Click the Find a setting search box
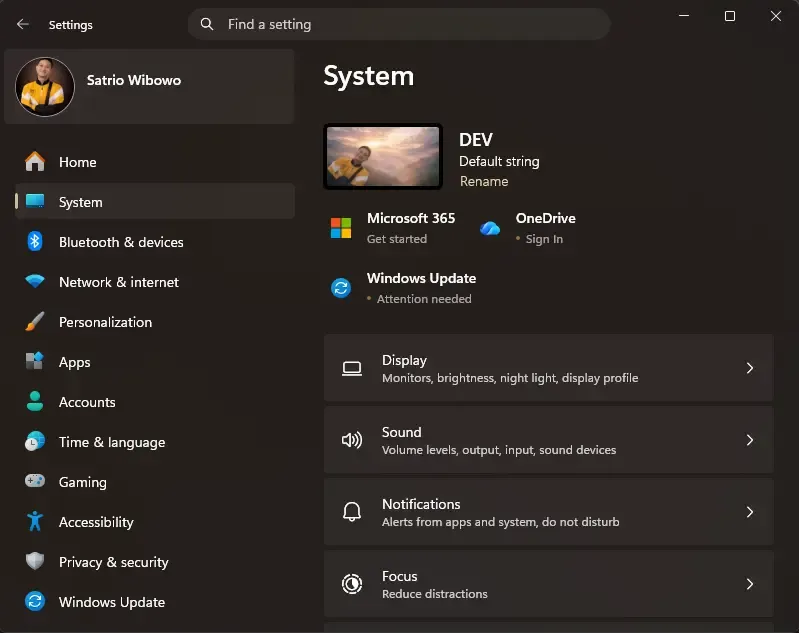Screen dimensions: 799x633 (x=399, y=24)
